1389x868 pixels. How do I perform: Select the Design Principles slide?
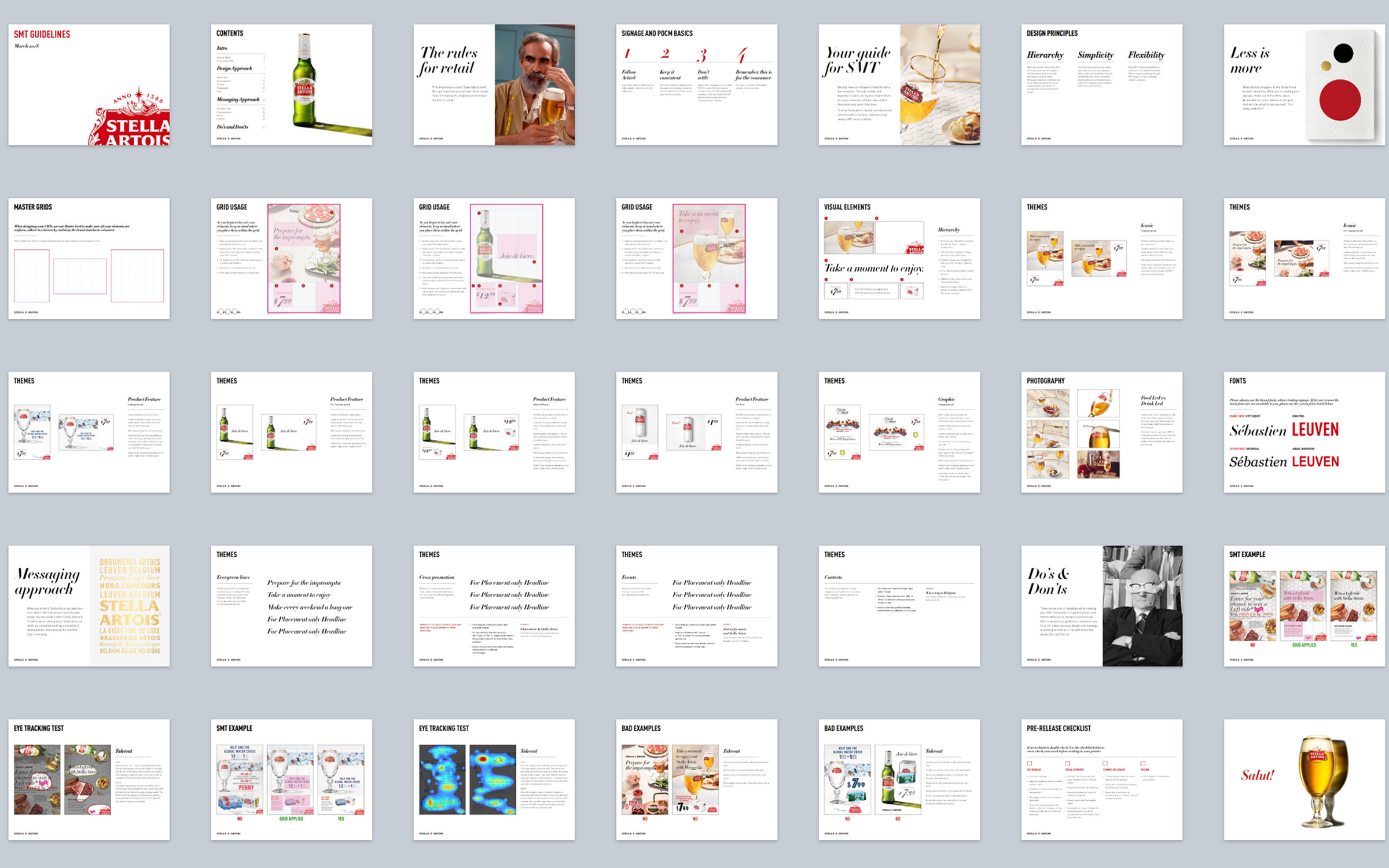[x=1102, y=84]
